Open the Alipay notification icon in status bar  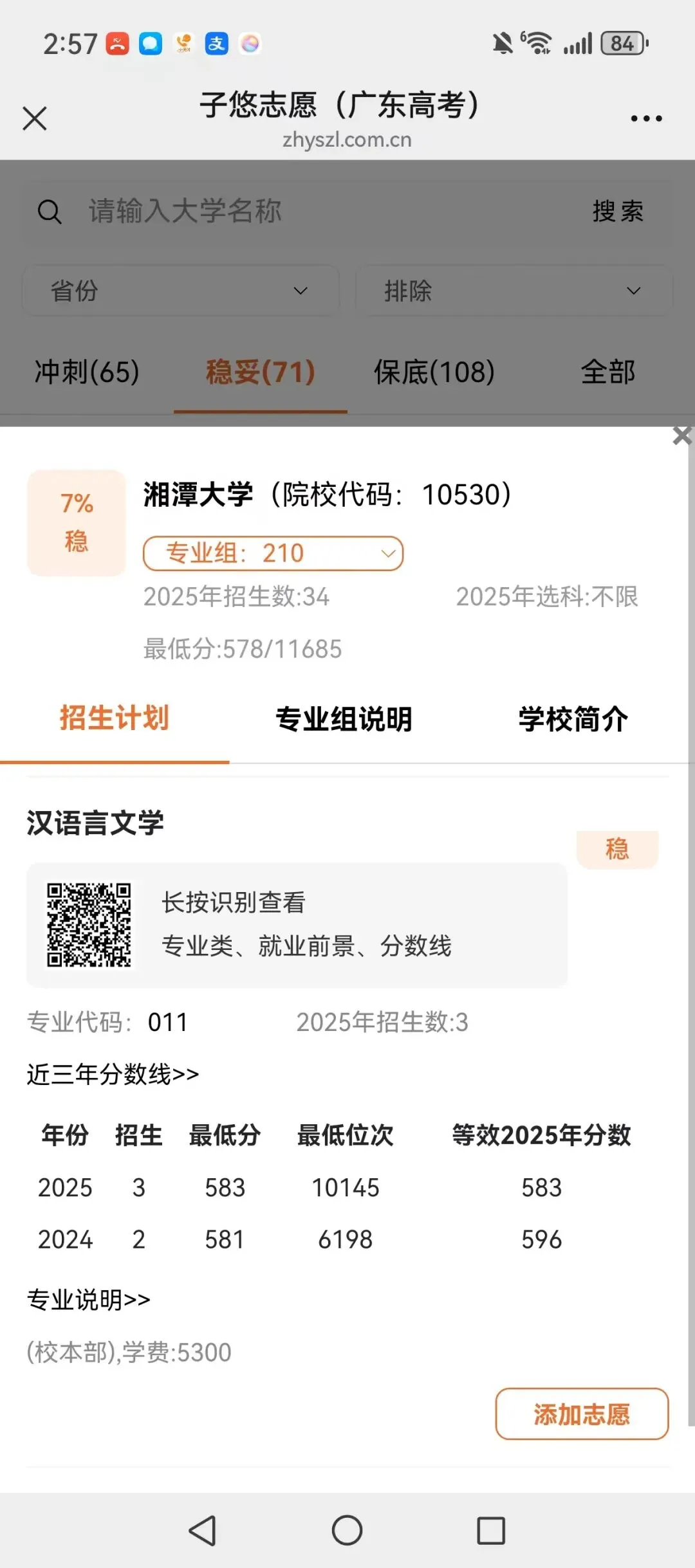click(x=217, y=44)
